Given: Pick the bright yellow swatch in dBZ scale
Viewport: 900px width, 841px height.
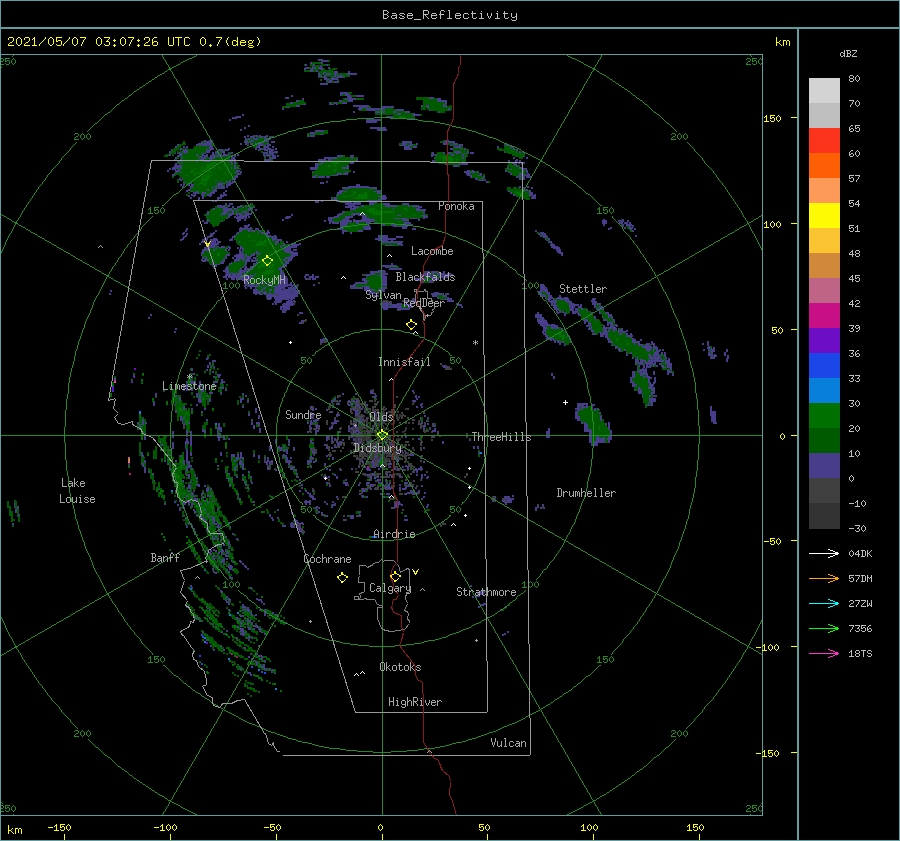Looking at the screenshot, I should coord(824,215).
